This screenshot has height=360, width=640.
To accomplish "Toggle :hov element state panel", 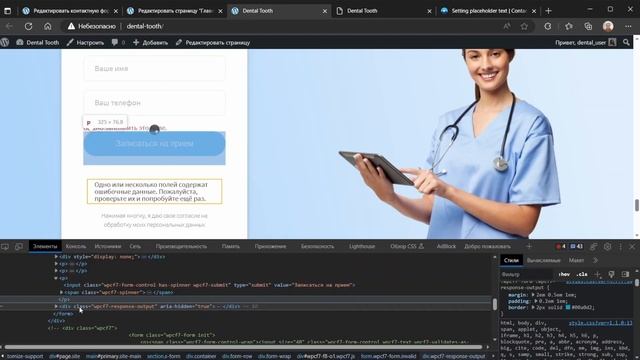I will [564, 274].
